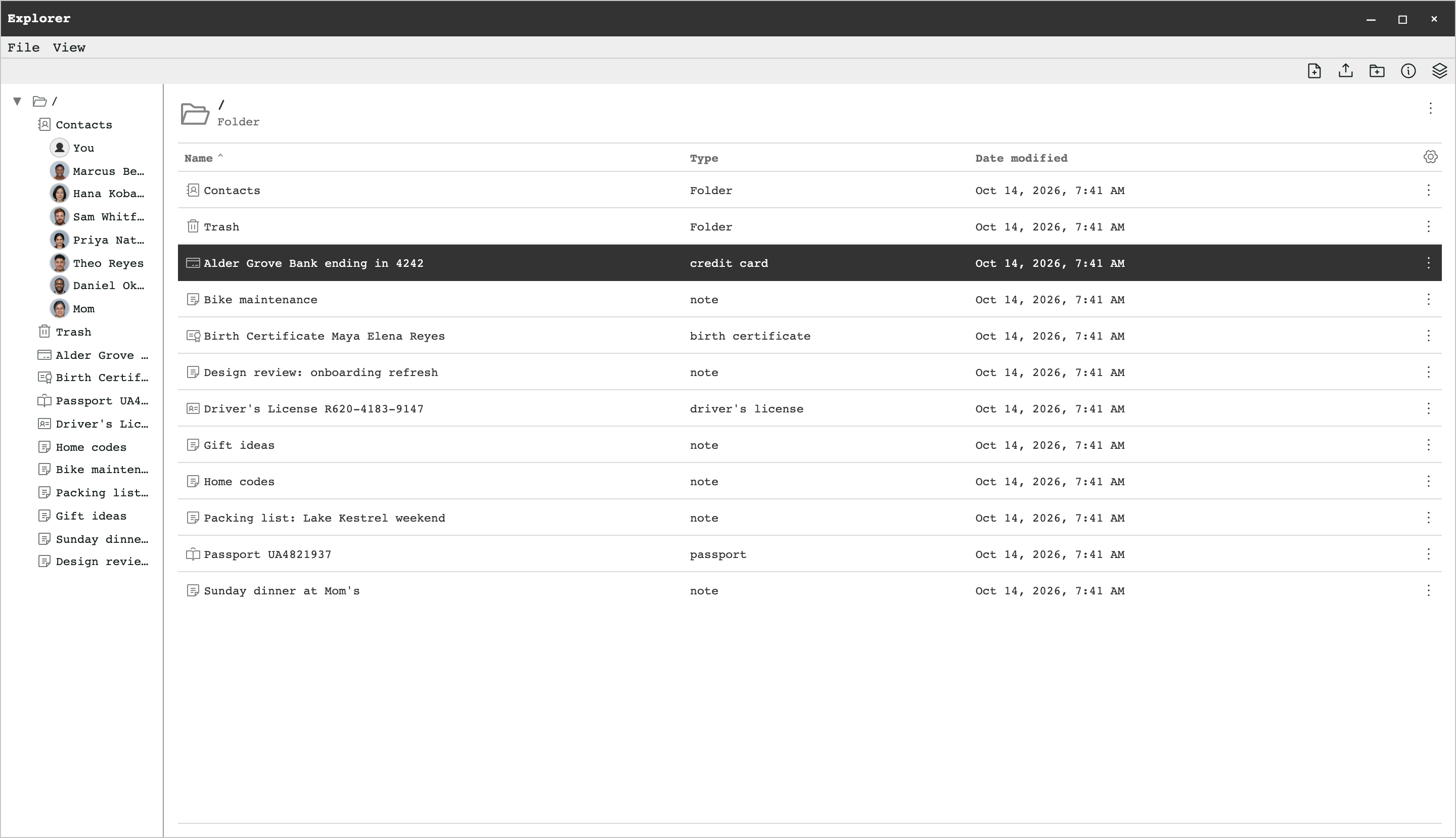Open more options for Contacts row
This screenshot has width=1456, height=838.
(x=1428, y=190)
